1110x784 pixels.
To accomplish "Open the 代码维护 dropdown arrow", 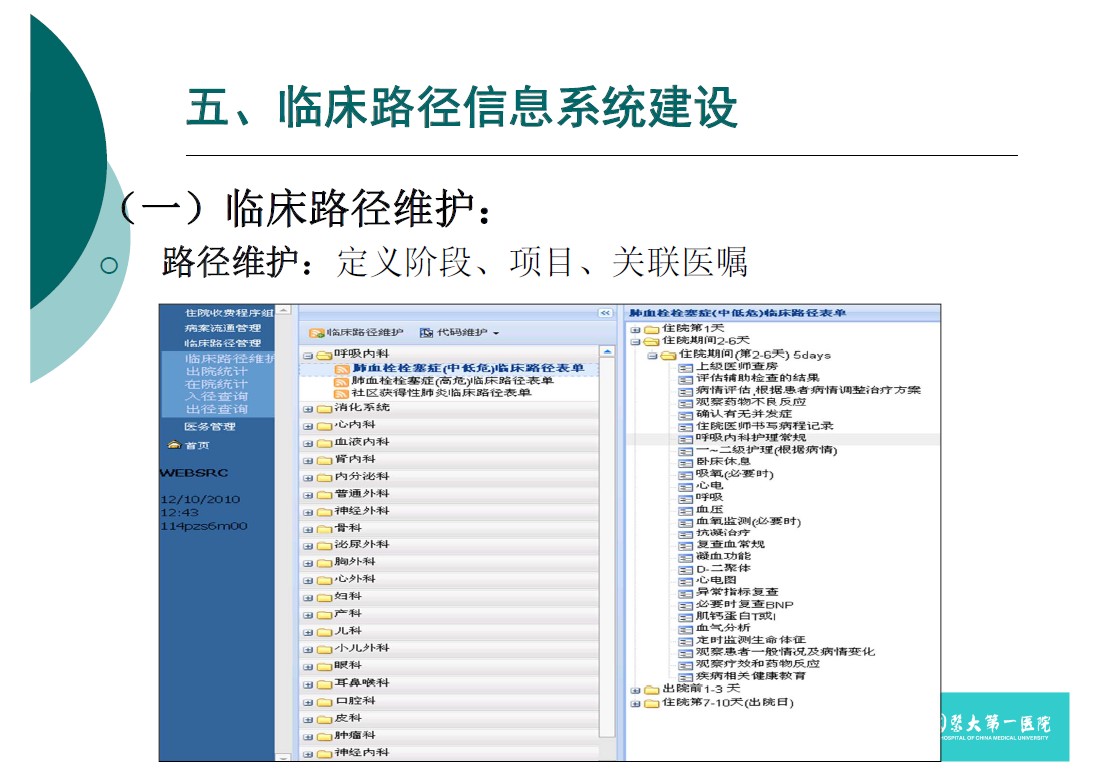I will 495,334.
